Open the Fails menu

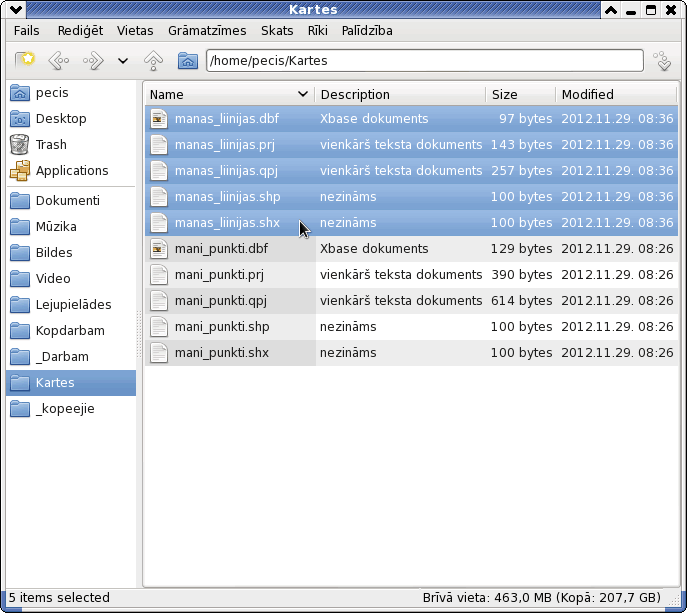coord(26,31)
